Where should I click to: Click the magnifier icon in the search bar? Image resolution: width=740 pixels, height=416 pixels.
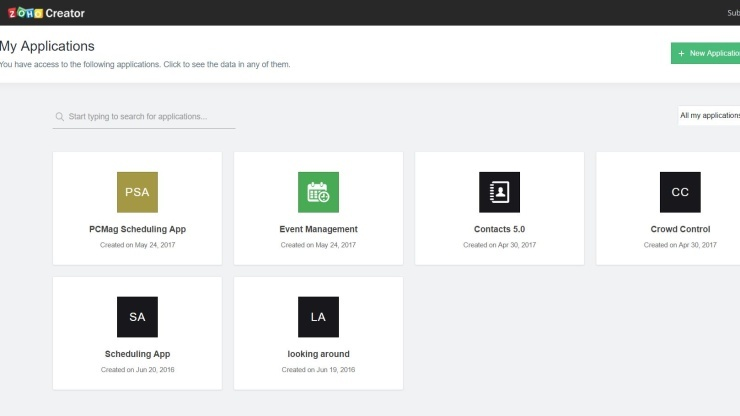click(59, 117)
